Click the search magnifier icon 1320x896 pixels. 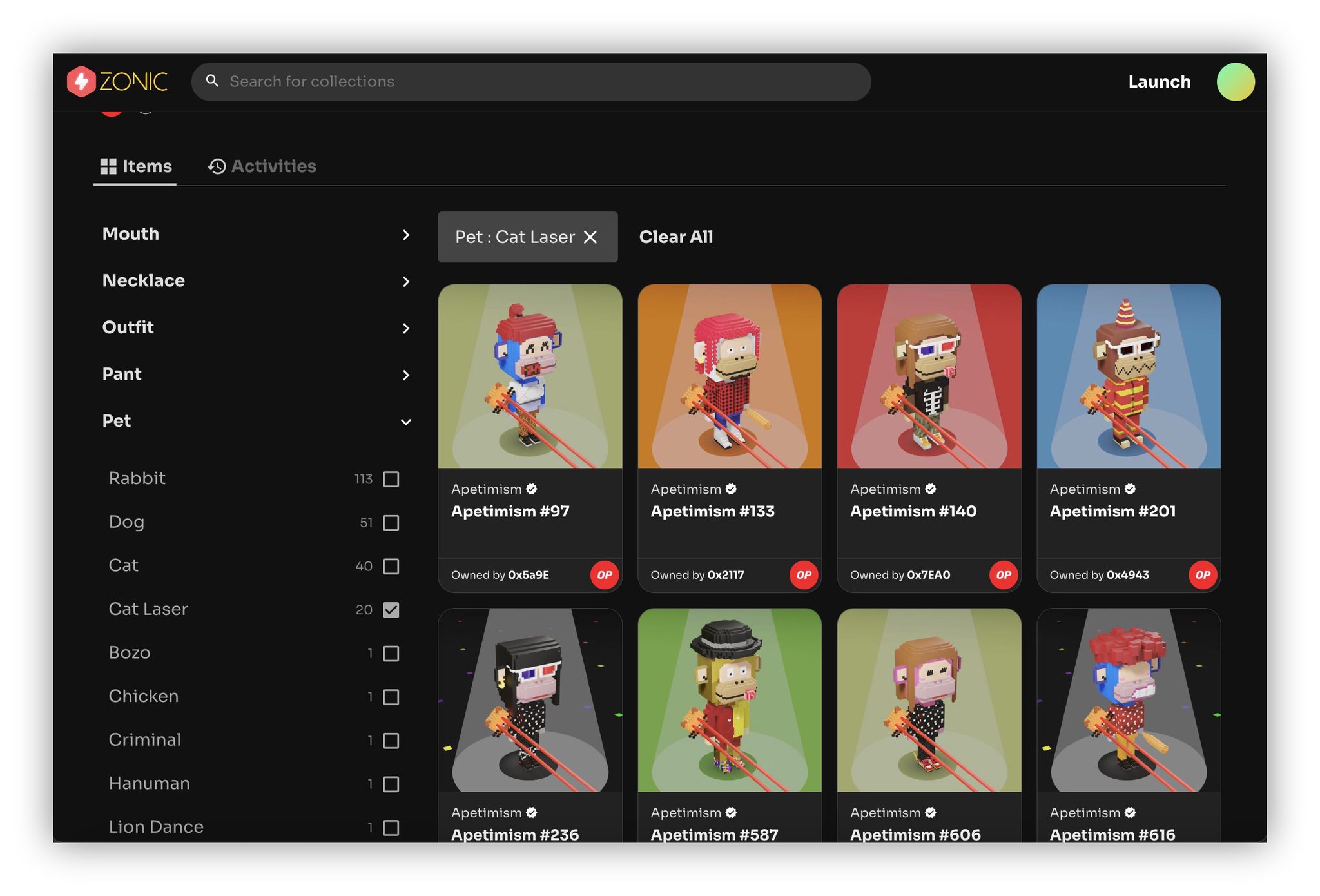212,81
